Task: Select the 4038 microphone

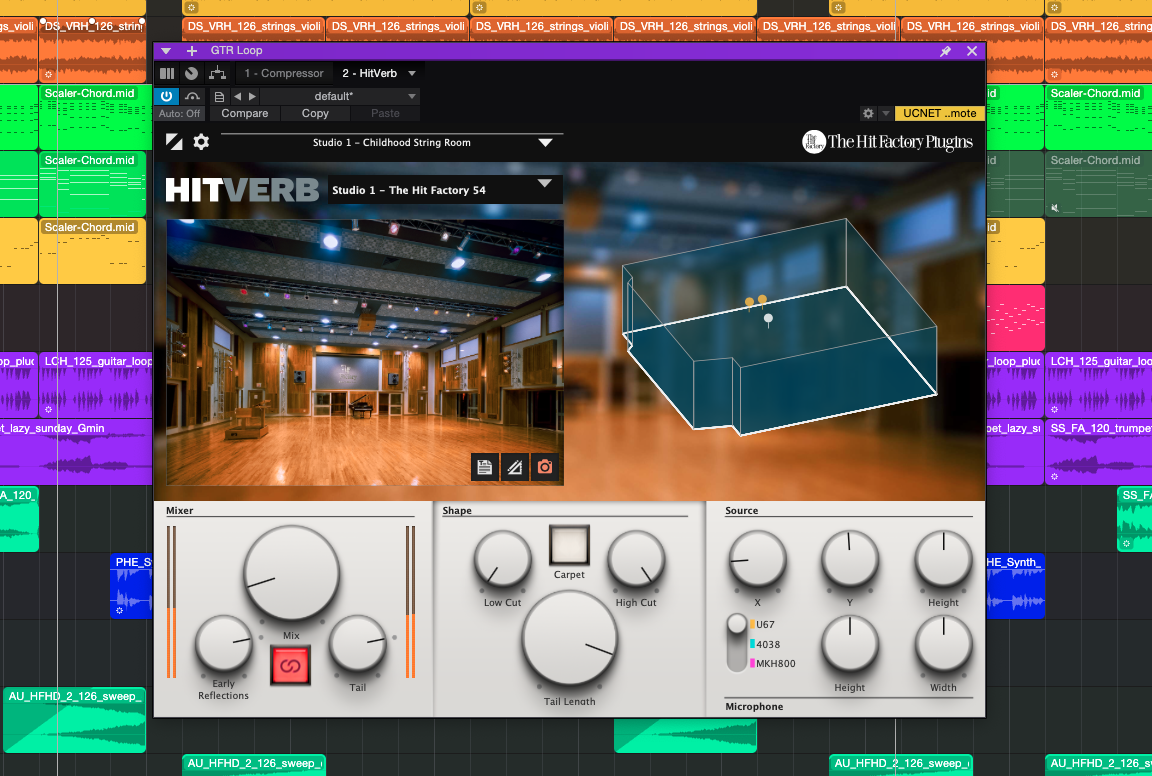Action: (768, 644)
